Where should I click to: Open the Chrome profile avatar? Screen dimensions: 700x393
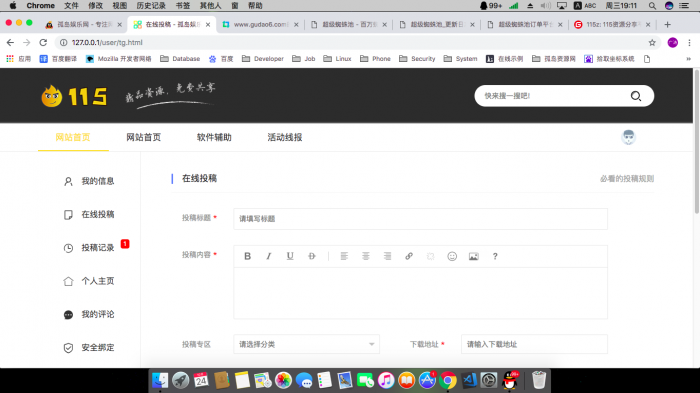[672, 42]
